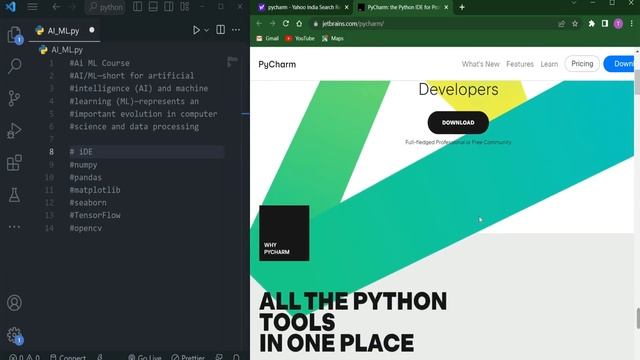The height and width of the screenshot is (360, 640).
Task: Toggle the bottom panel layout icon
Action: 153,7
